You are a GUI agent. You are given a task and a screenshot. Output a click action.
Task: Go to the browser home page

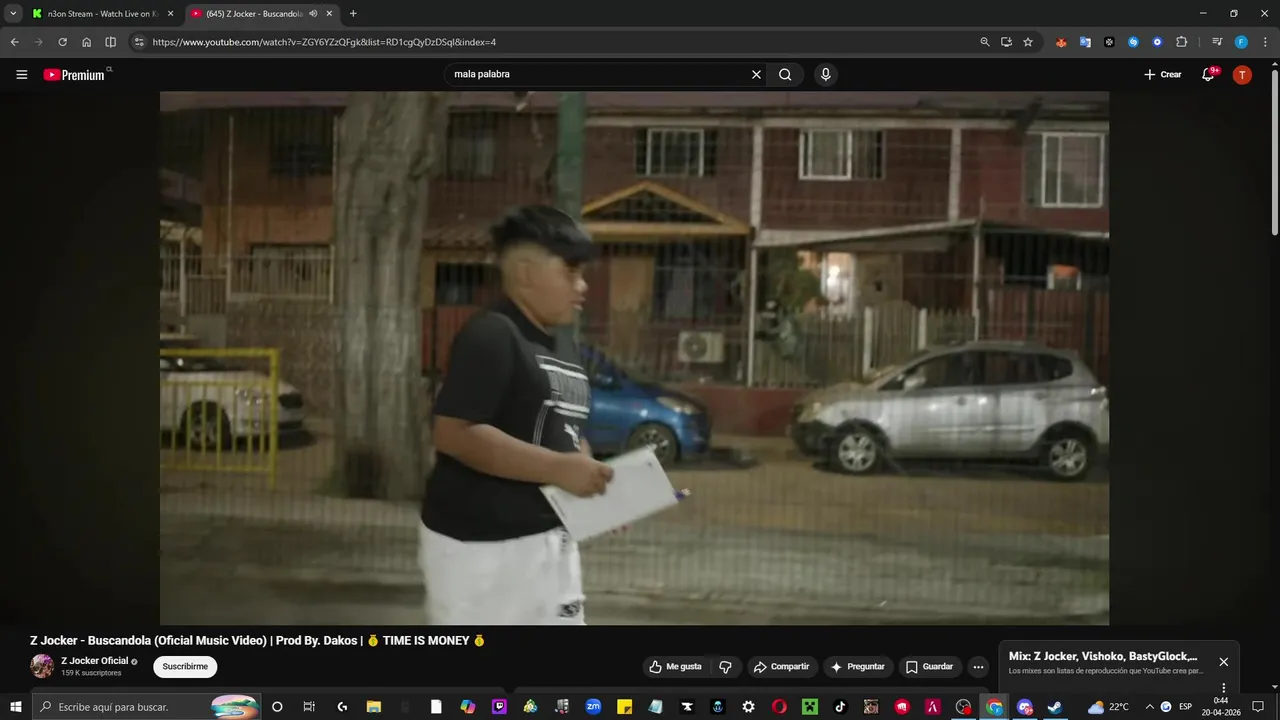coord(87,42)
